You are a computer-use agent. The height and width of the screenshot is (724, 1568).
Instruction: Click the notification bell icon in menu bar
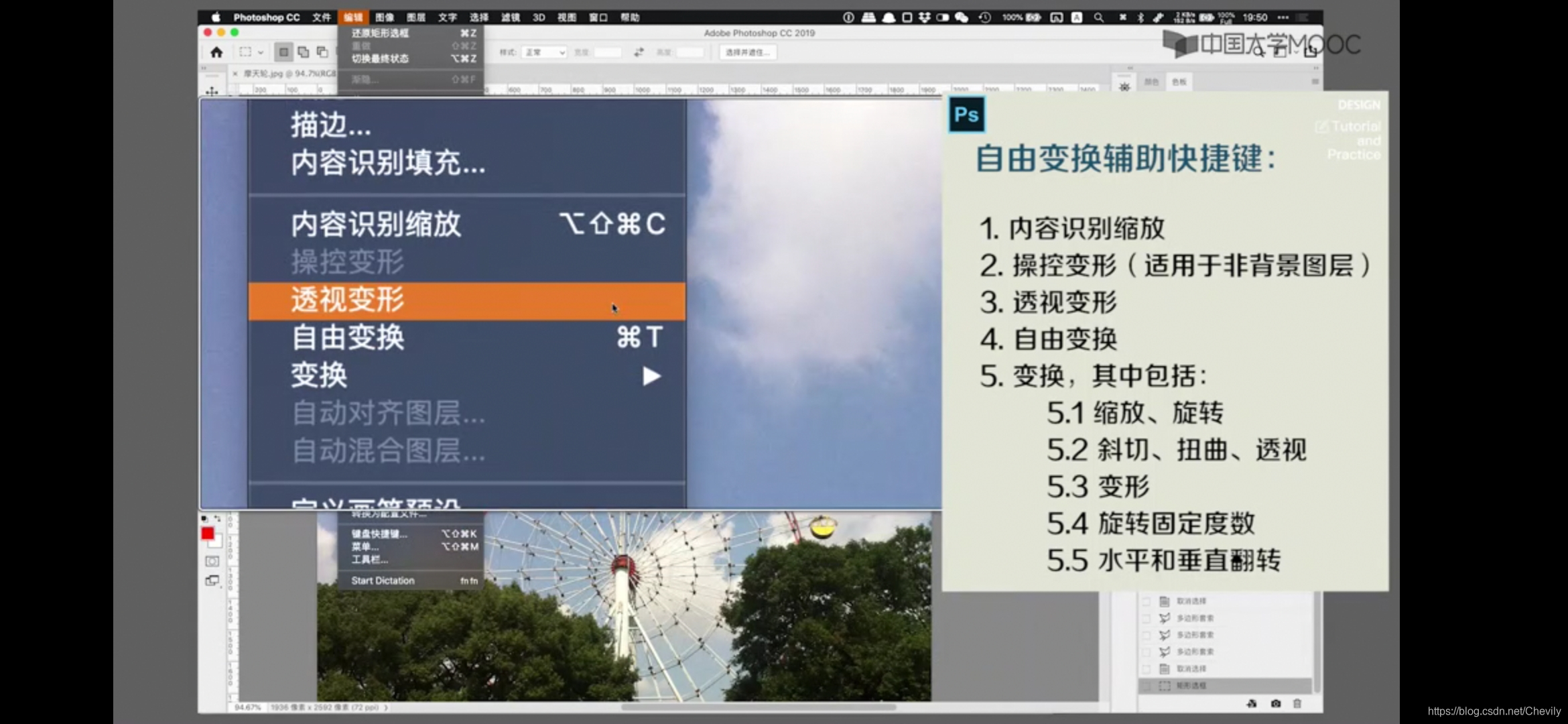pyautogui.click(x=889, y=17)
